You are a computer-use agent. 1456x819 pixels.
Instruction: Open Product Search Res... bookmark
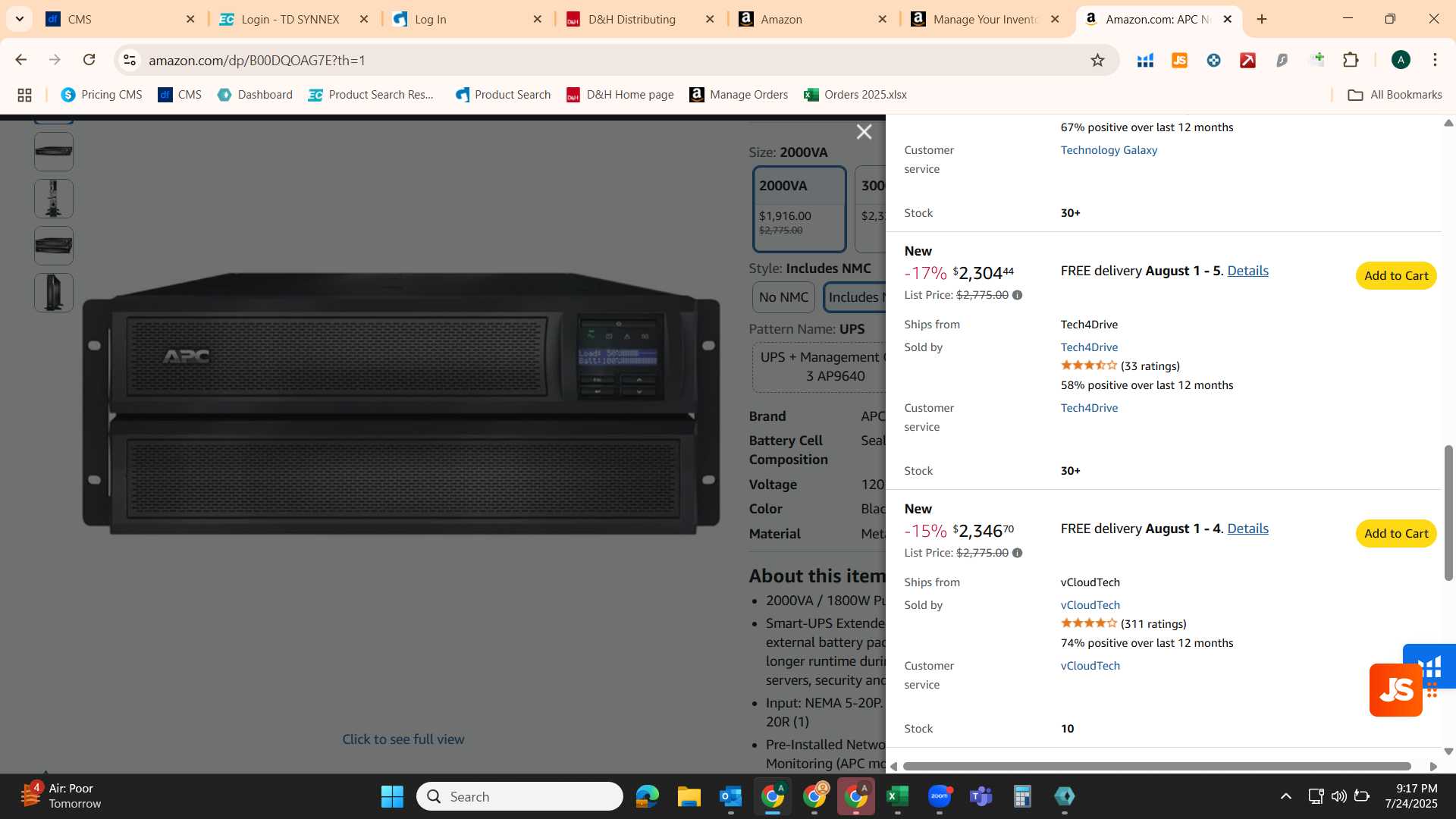pyautogui.click(x=372, y=95)
